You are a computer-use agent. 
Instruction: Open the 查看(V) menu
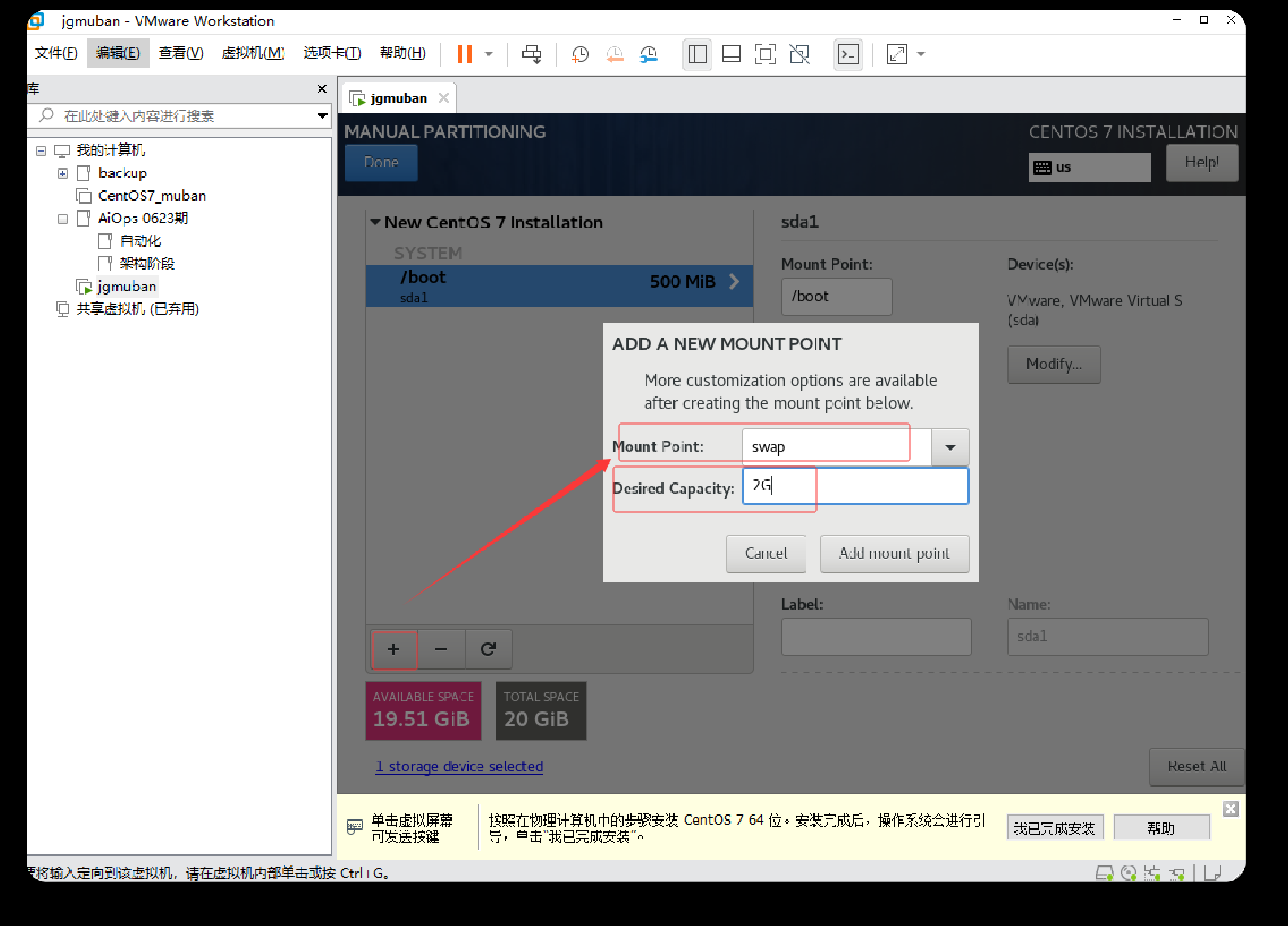pos(181,53)
